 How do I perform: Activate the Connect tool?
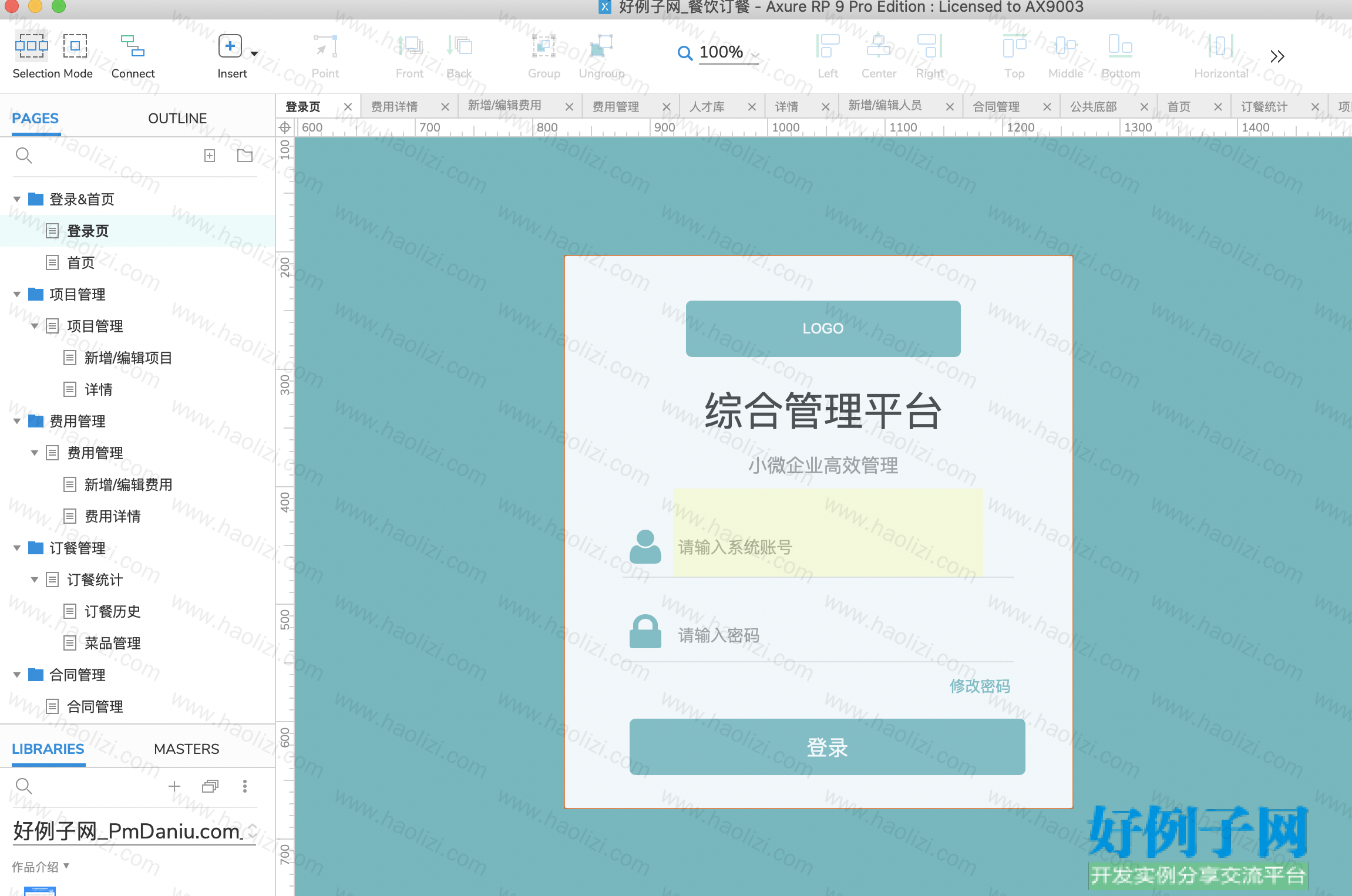[133, 46]
